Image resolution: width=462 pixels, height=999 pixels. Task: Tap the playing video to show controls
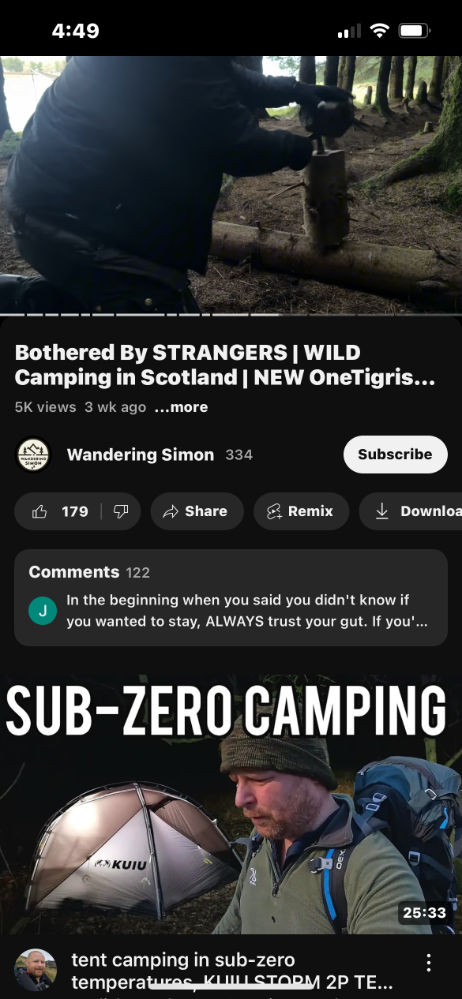pos(231,185)
